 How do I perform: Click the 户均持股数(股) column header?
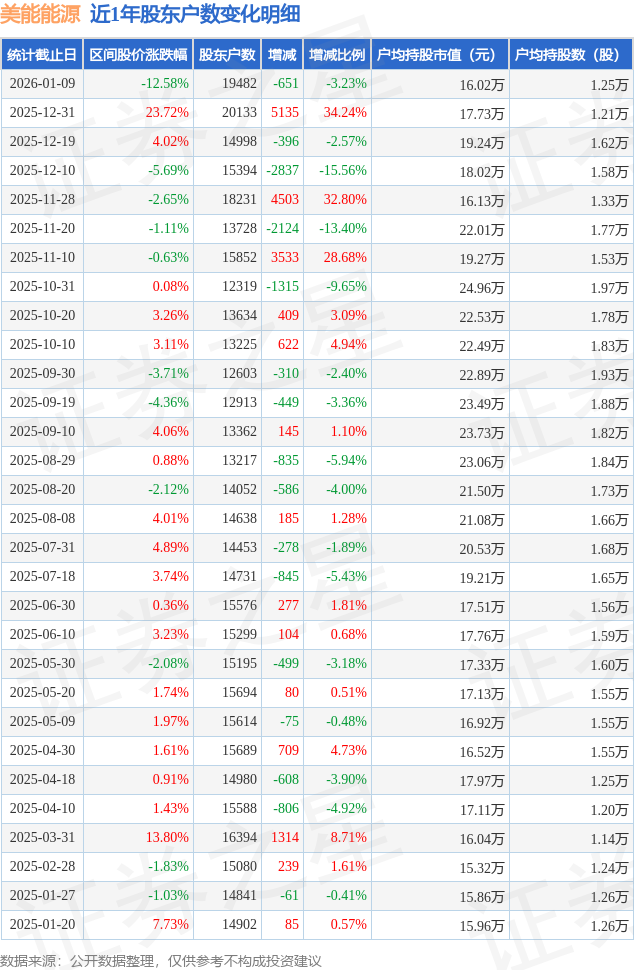click(x=570, y=55)
